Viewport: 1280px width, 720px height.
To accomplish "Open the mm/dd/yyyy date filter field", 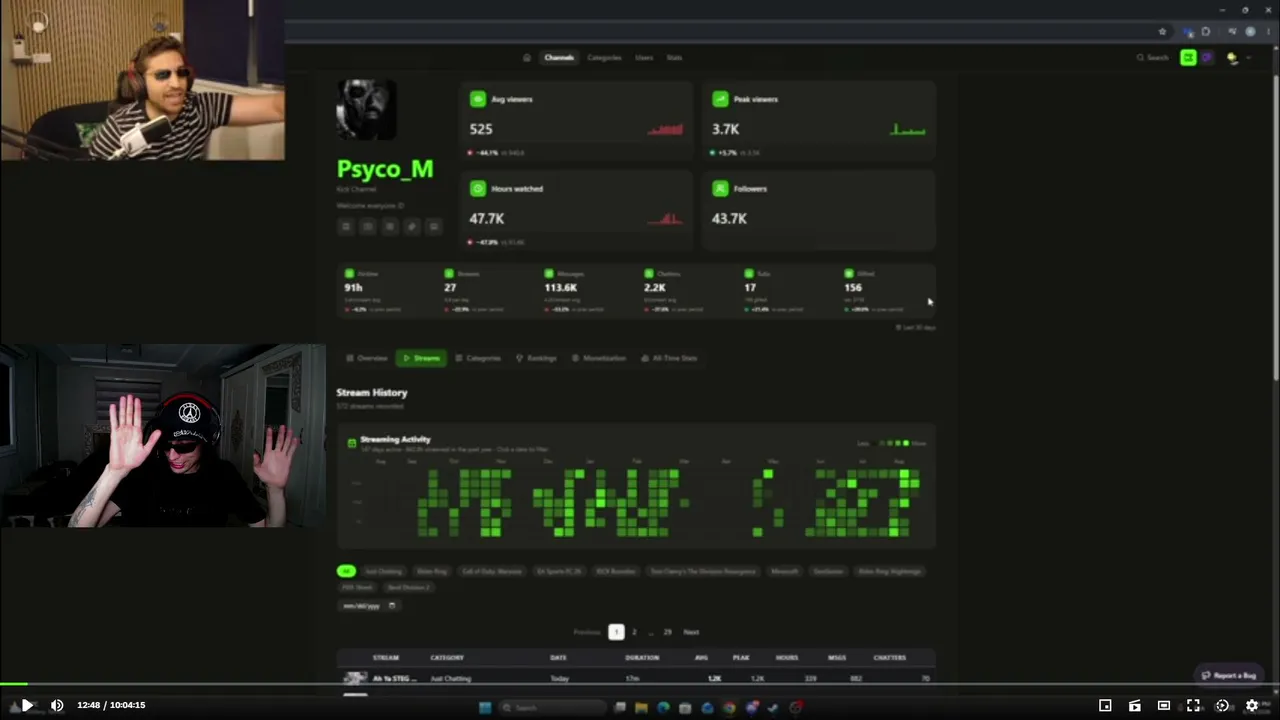I will tap(370, 606).
